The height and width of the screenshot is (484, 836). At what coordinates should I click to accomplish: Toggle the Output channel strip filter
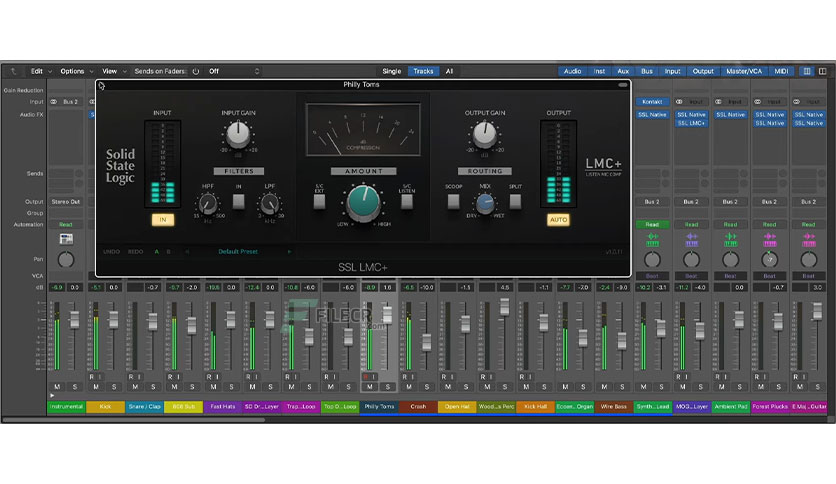click(703, 71)
